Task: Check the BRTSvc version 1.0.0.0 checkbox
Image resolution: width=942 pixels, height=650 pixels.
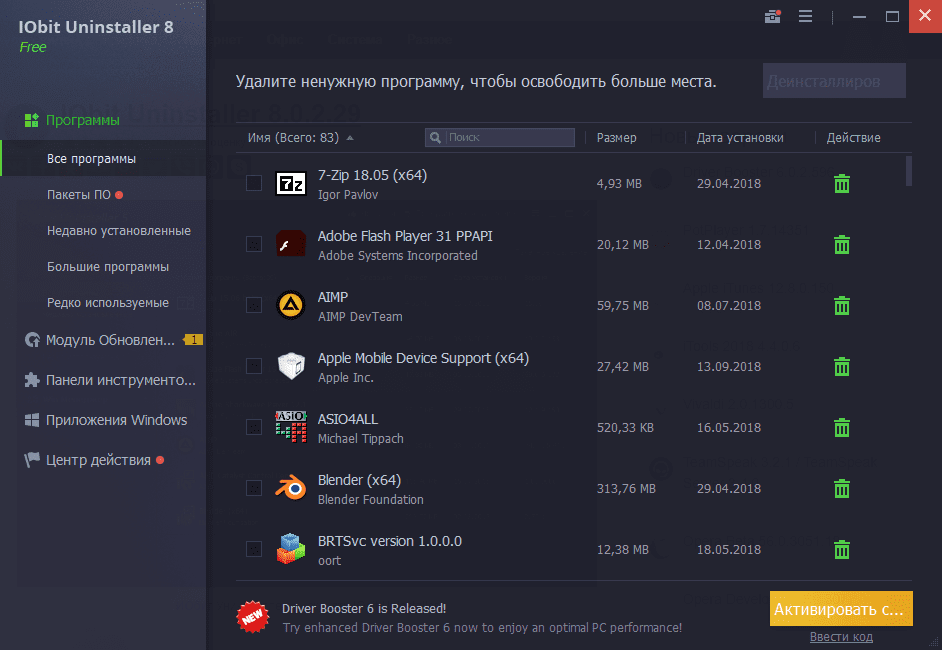Action: click(x=254, y=549)
